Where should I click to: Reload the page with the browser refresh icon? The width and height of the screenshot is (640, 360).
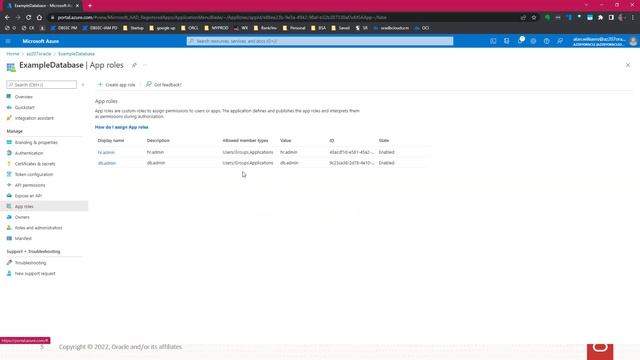tap(29, 18)
